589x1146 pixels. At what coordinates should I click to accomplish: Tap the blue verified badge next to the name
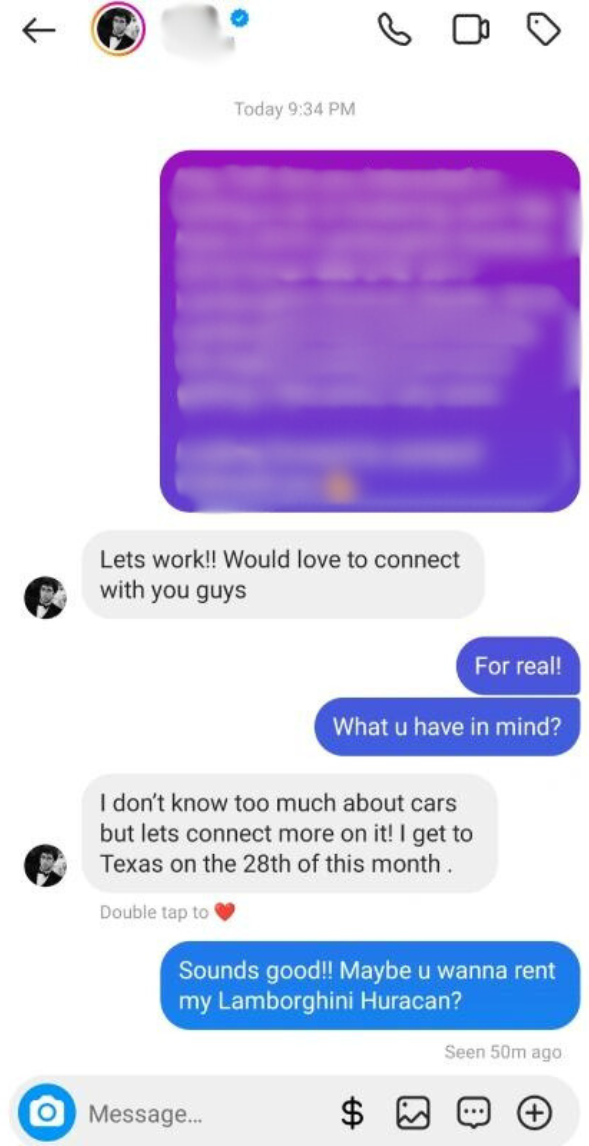240,19
